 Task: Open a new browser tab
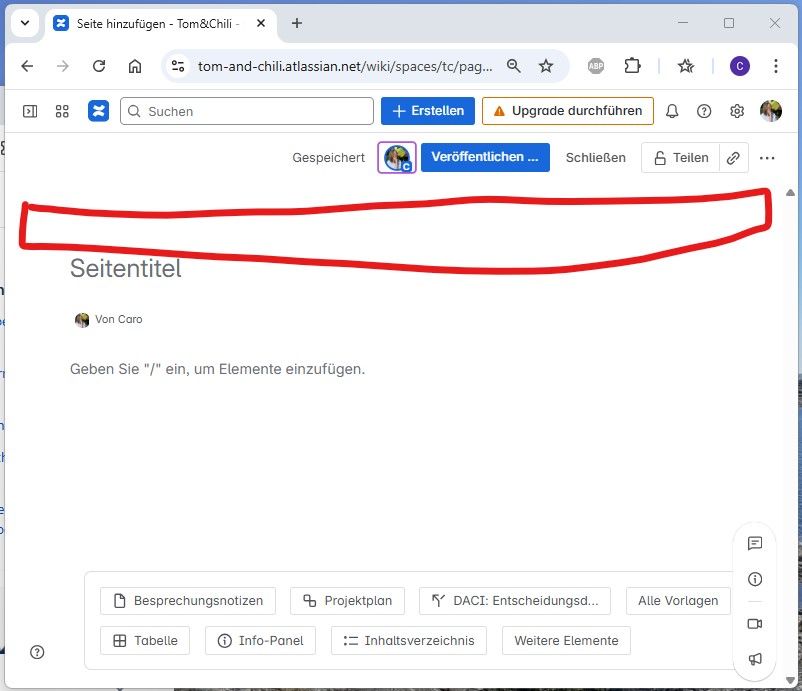point(297,23)
